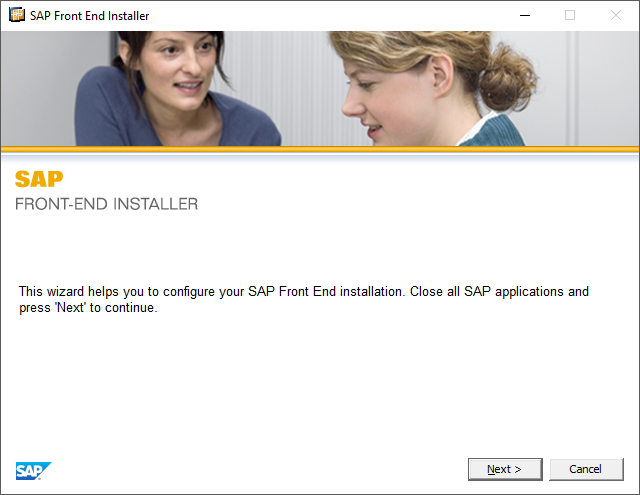Viewport: 640px width, 495px height.
Task: Select the 'FRONT-END INSTALLER' heading text
Action: coord(107,204)
